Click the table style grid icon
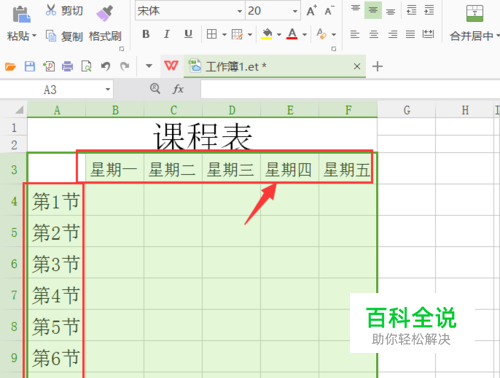500x378 pixels. tap(237, 34)
